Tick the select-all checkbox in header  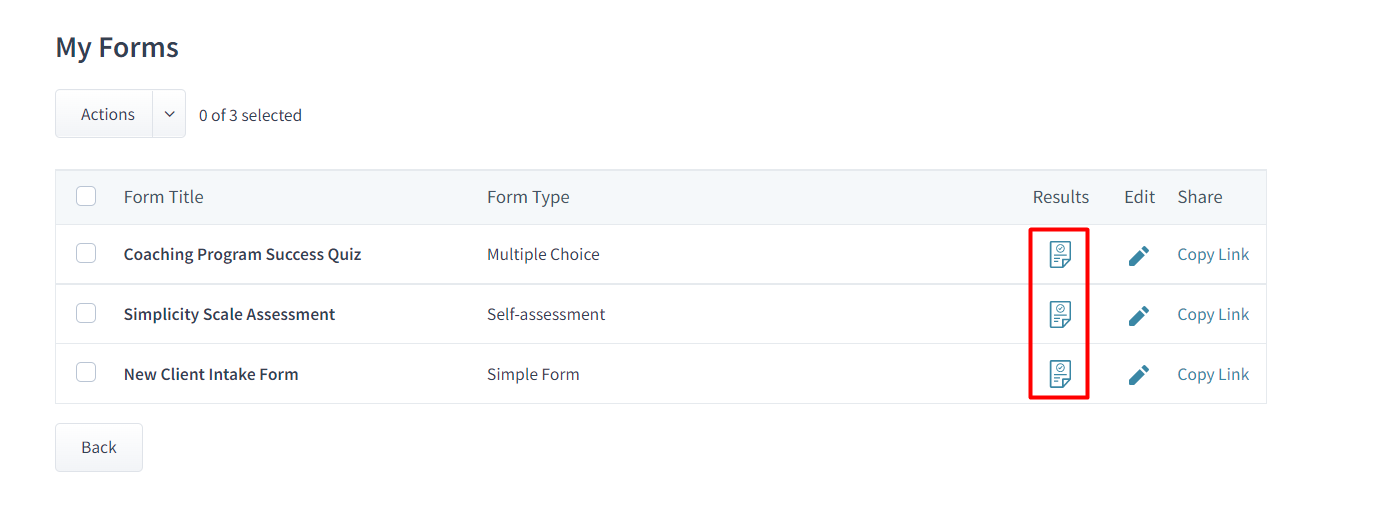(86, 196)
